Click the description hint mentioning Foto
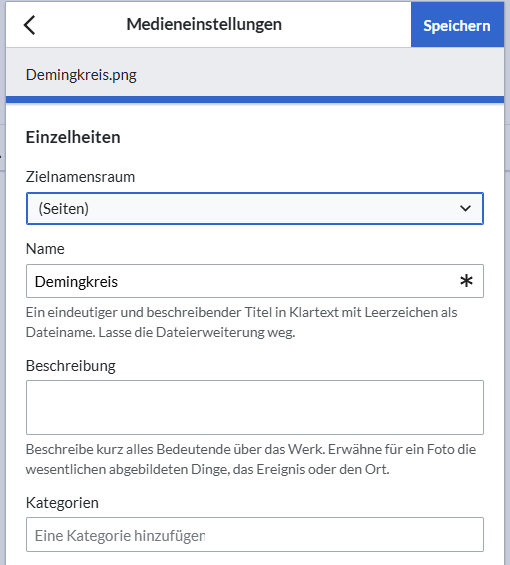Image resolution: width=510 pixels, height=565 pixels. [251, 459]
